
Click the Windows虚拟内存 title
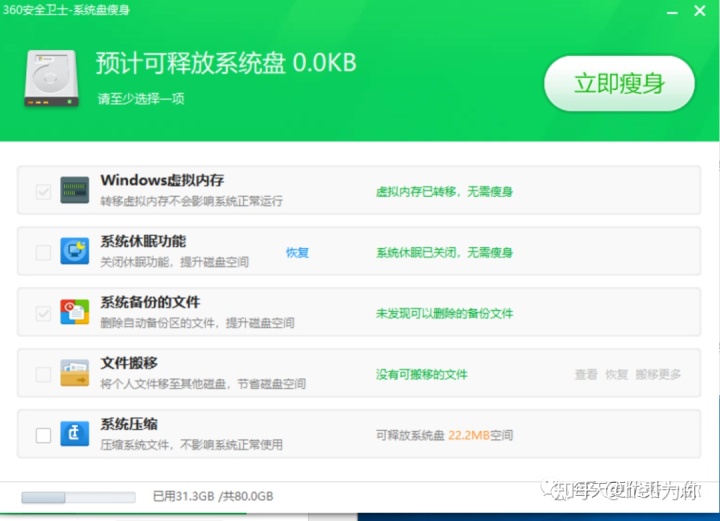[x=162, y=180]
